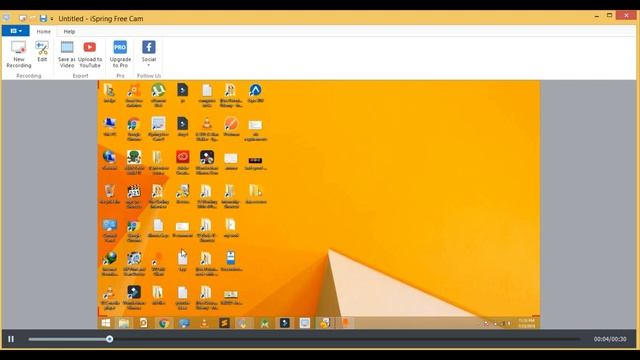Viewport: 640px width, 360px height.
Task: Click the Recycle Bin icon in preview
Action: point(109,194)
